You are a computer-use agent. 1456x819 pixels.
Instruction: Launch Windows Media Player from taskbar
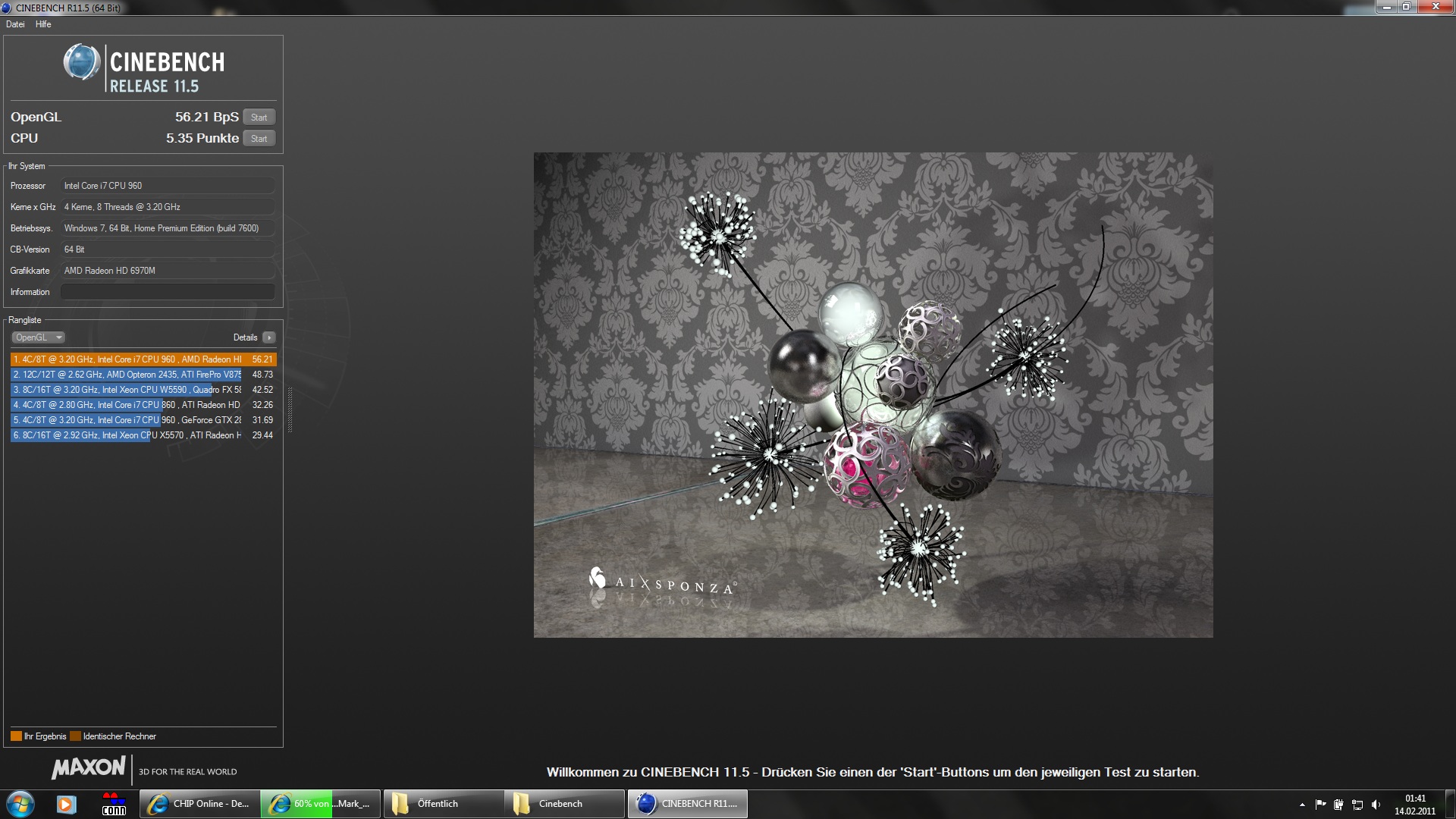coord(66,804)
